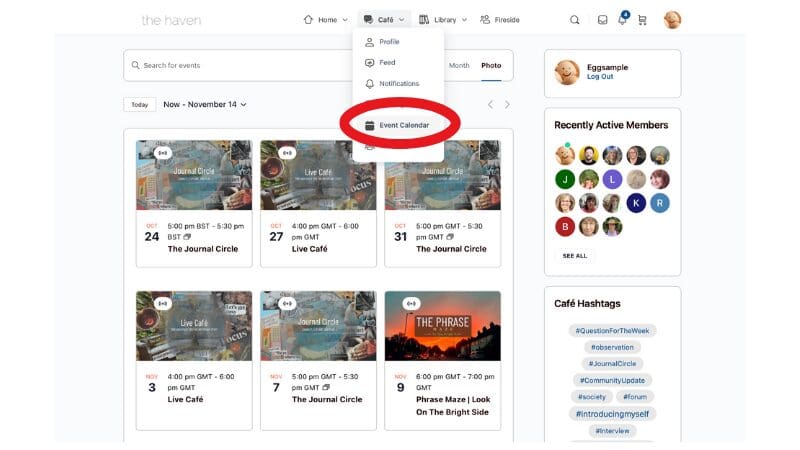Click the #QuestionForTheWeek hashtag
This screenshot has width=800, height=450.
click(612, 331)
